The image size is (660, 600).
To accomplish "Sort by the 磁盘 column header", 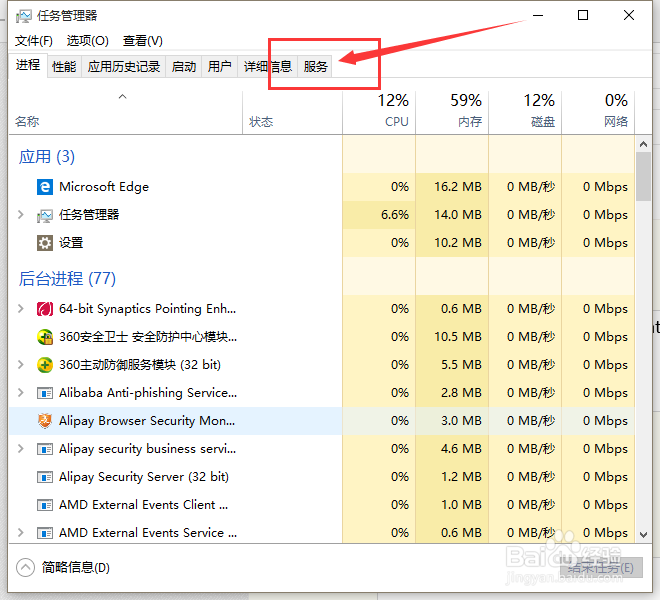I will [x=525, y=113].
